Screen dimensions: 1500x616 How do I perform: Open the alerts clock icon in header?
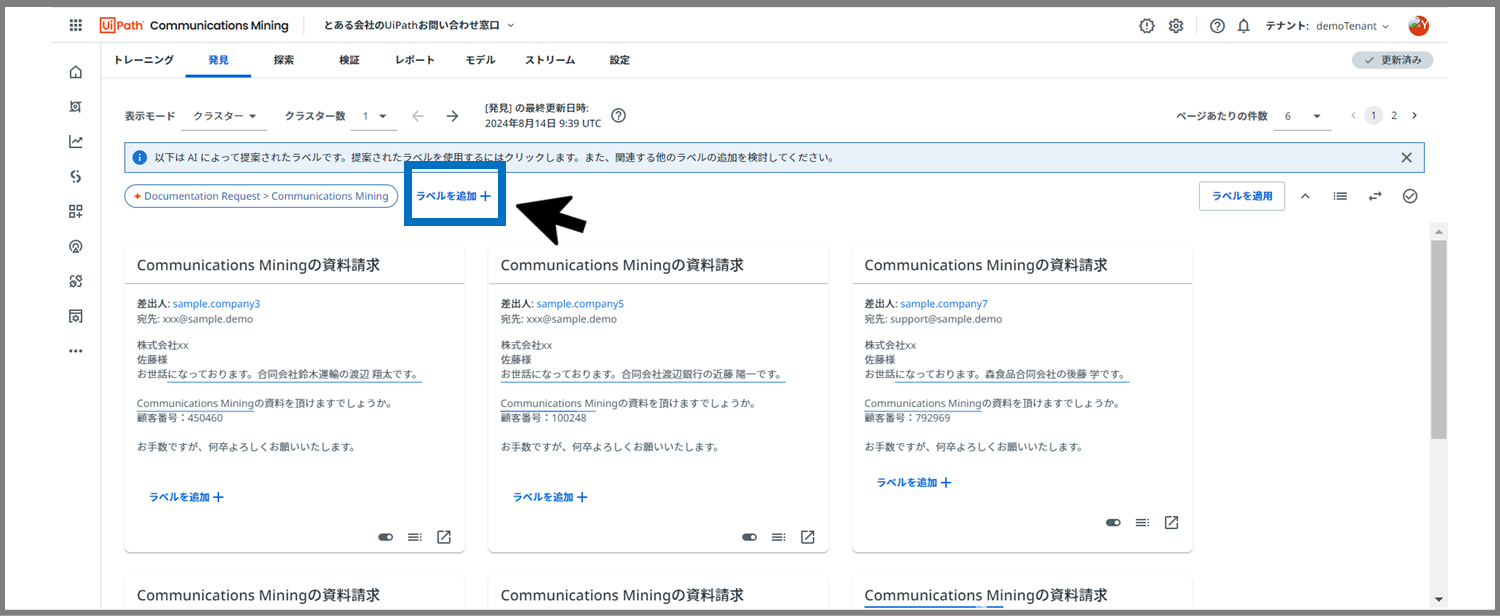[x=1147, y=26]
